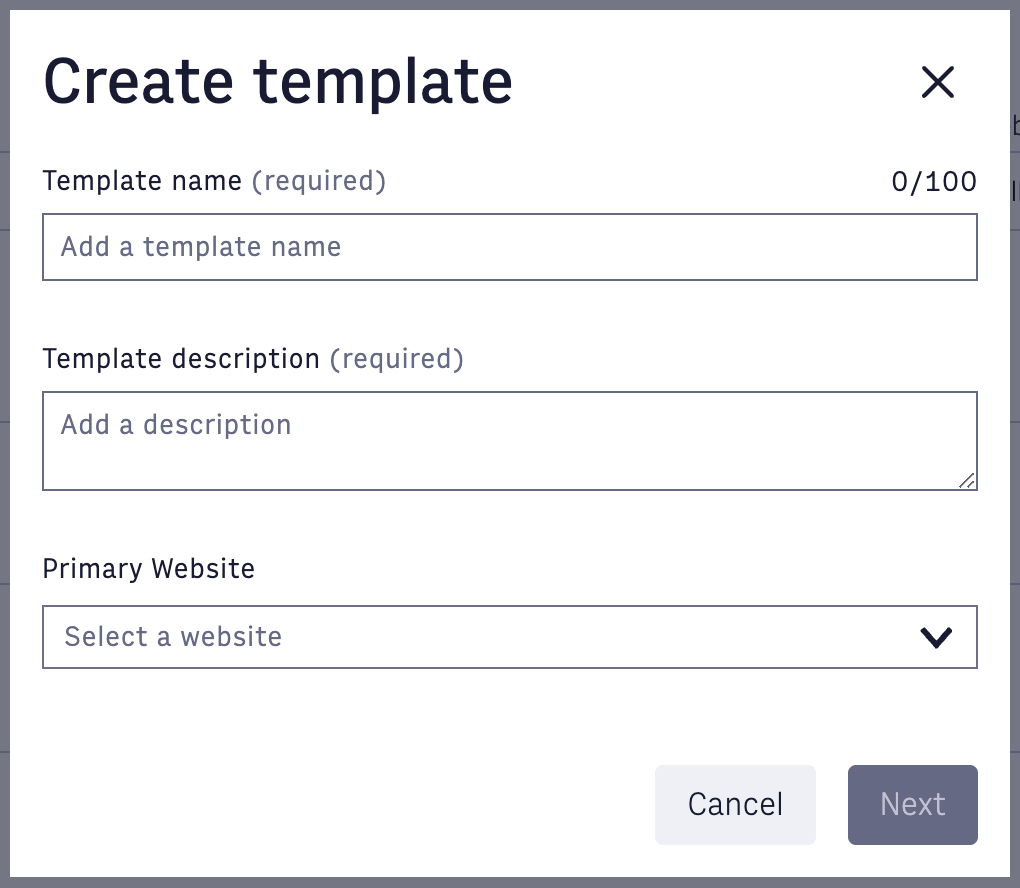Click "(required)" beside Template description
1020x888 pixels.
click(396, 359)
